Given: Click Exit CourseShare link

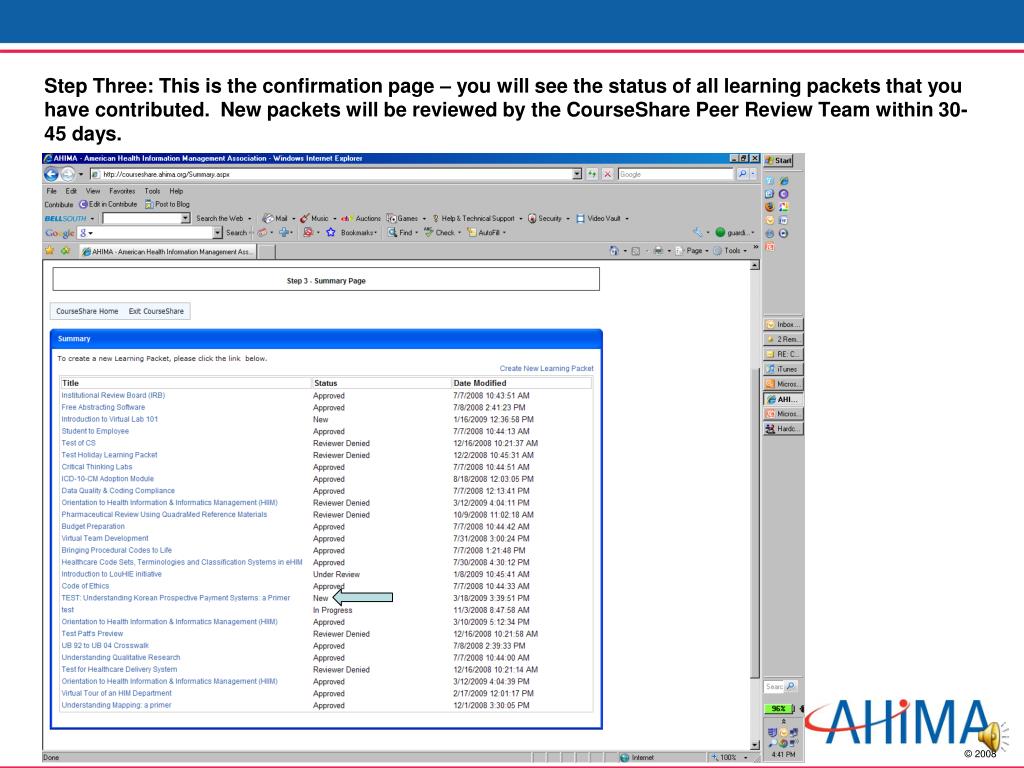Looking at the screenshot, I should point(156,312).
